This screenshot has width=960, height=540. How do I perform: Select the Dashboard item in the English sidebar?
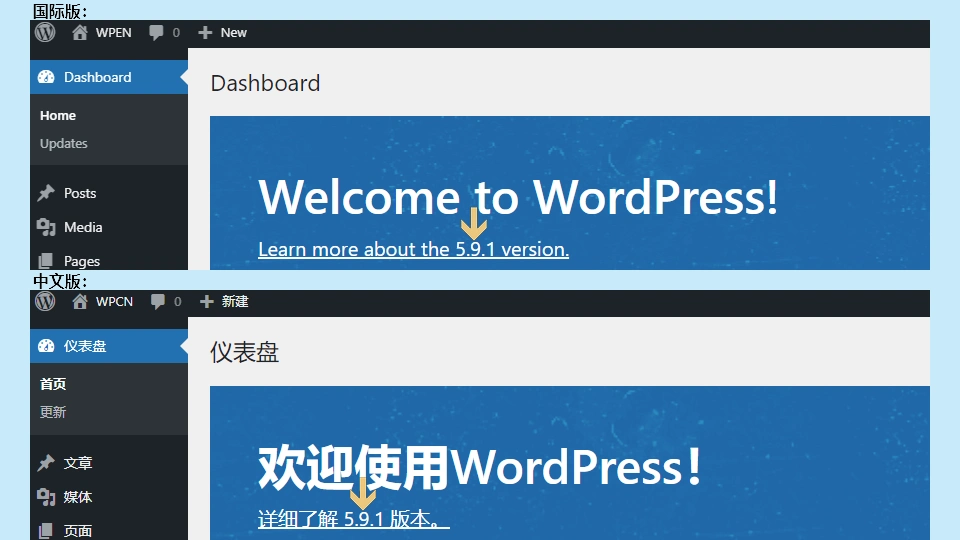click(97, 77)
